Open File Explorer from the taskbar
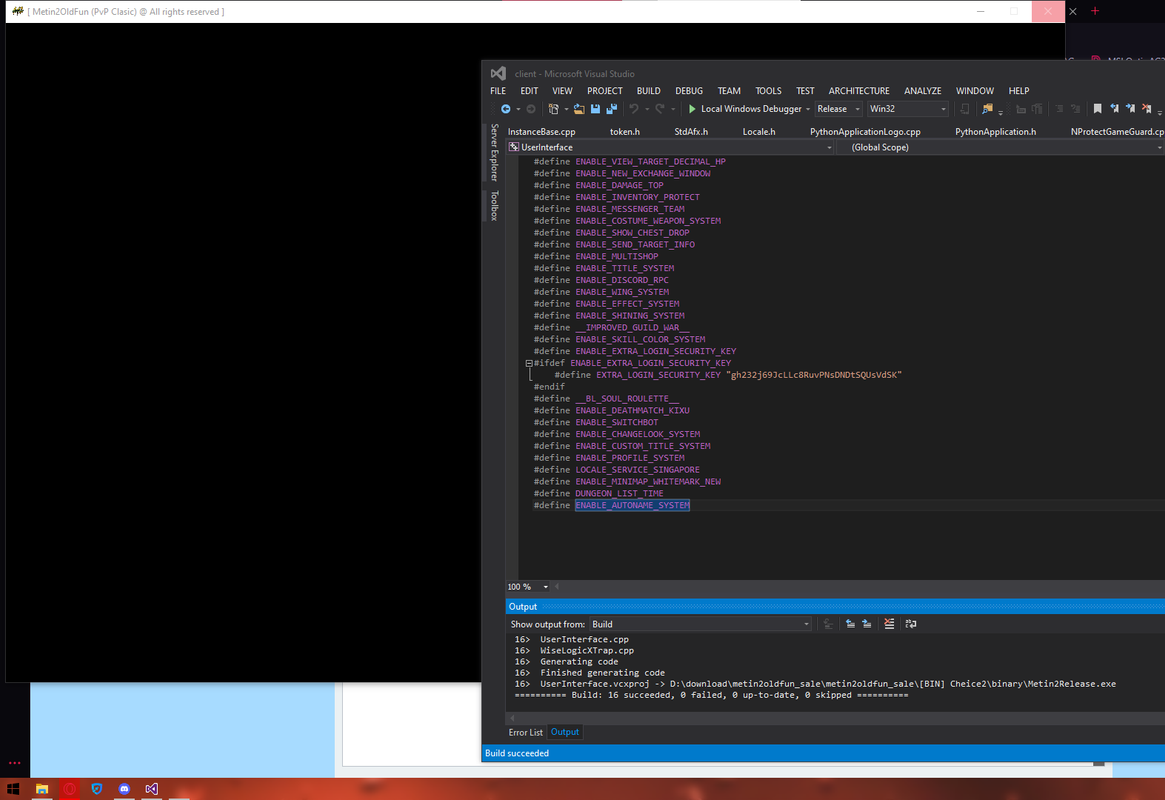The width and height of the screenshot is (1165, 800). pos(42,789)
